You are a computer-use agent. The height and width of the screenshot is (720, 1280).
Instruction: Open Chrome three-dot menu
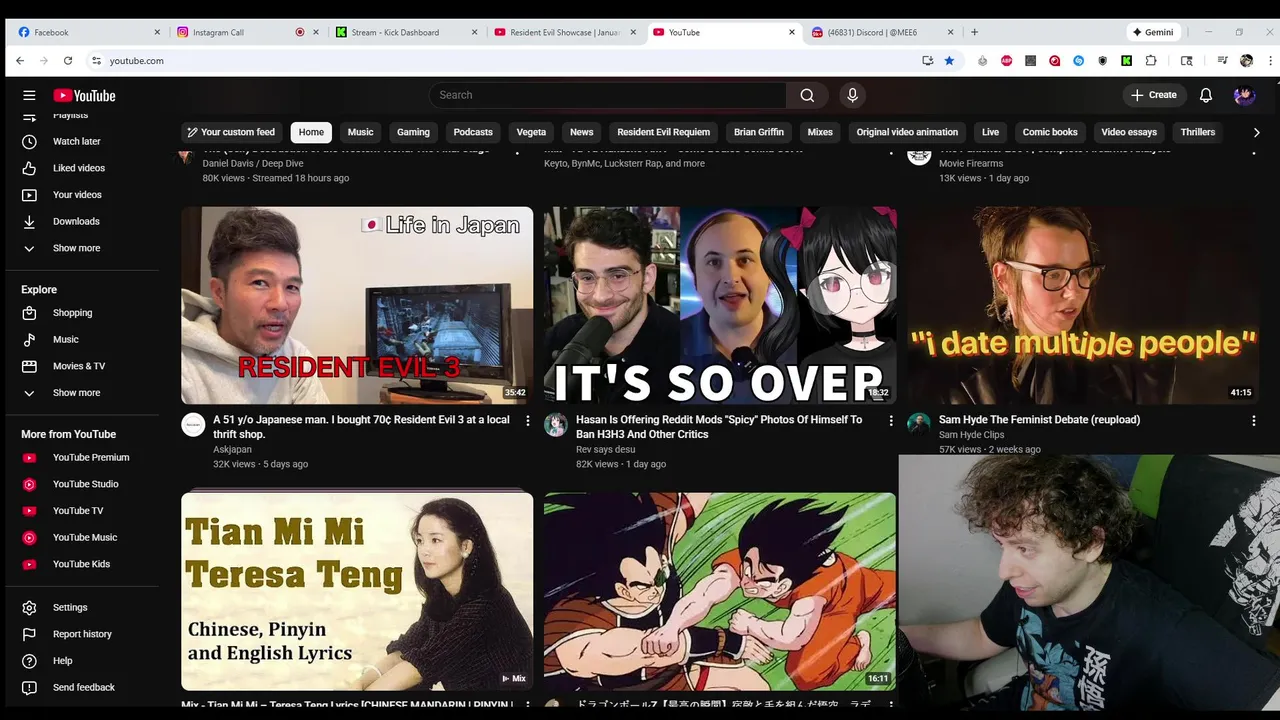(x=1271, y=60)
